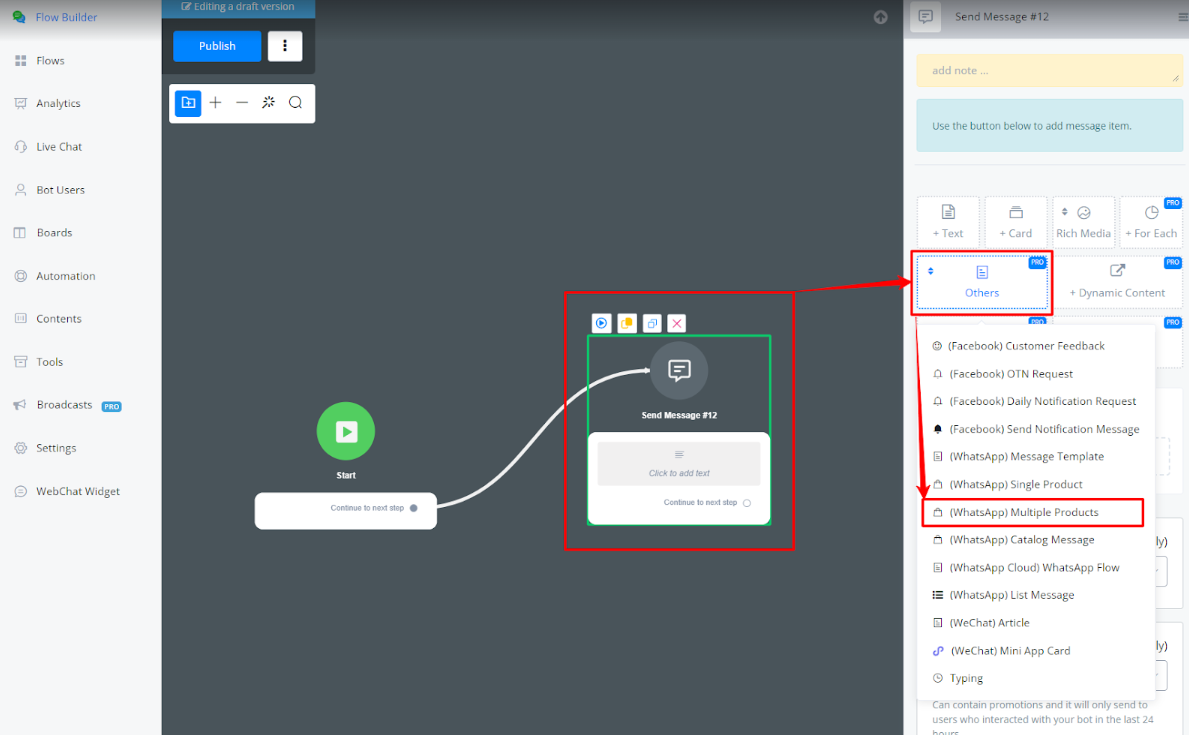Click the play test icon above Send Message node
Viewport: 1189px width, 735px height.
(601, 323)
